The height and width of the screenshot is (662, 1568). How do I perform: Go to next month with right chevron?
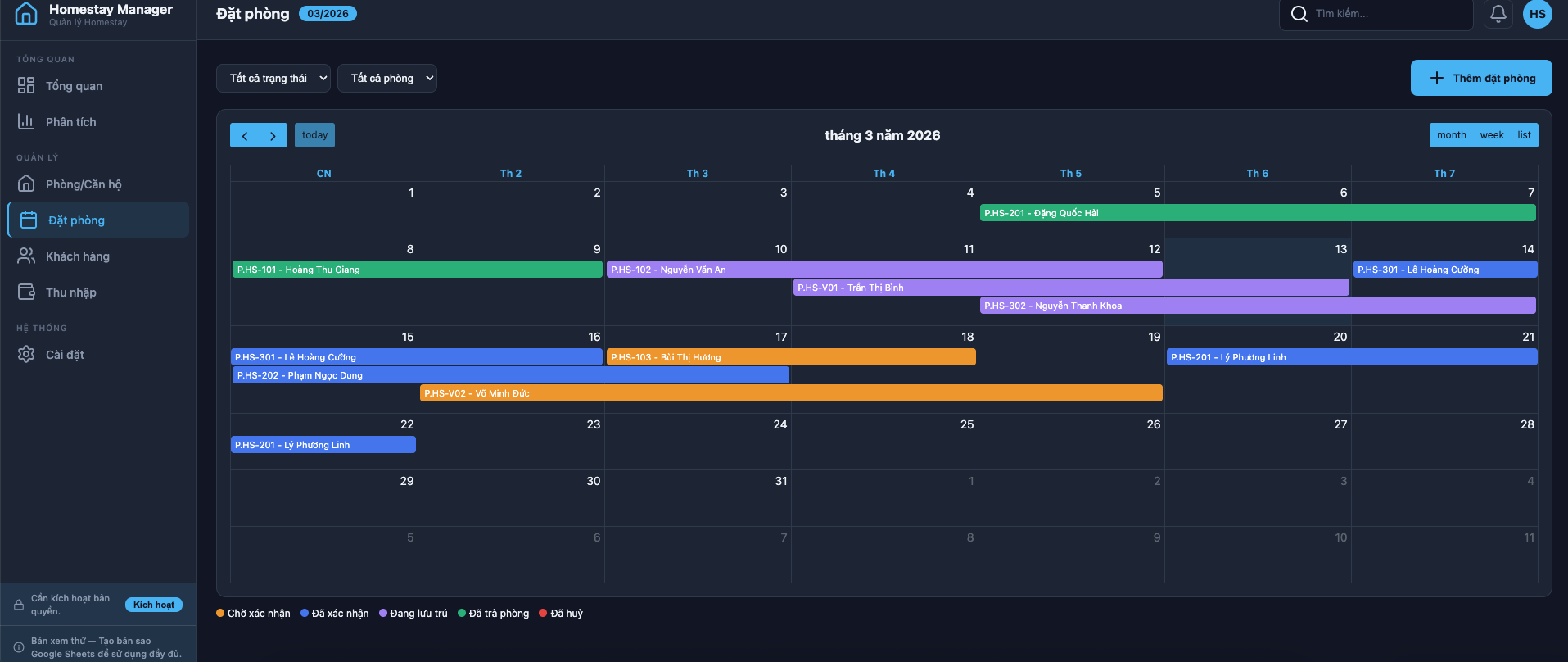(273, 136)
